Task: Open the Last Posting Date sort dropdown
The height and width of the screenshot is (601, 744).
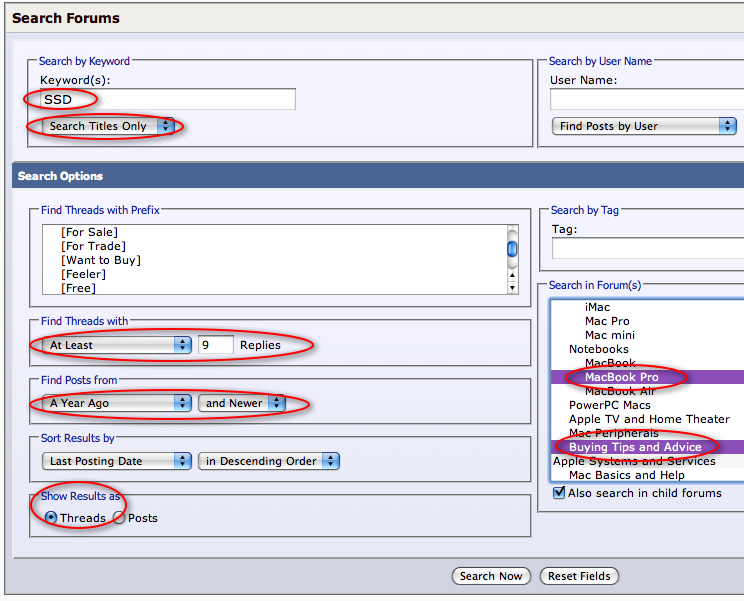Action: (117, 461)
